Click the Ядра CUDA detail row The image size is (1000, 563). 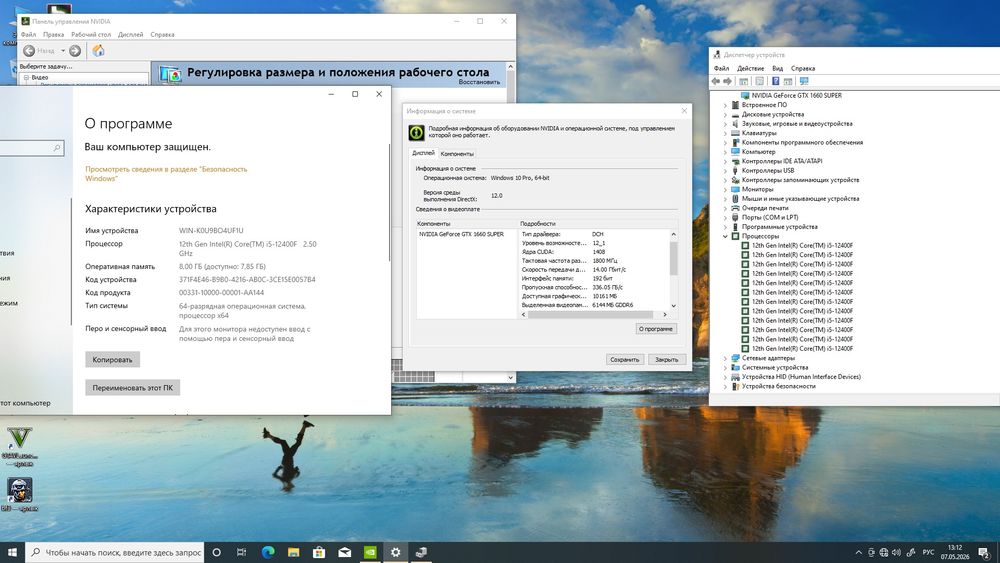coord(593,252)
